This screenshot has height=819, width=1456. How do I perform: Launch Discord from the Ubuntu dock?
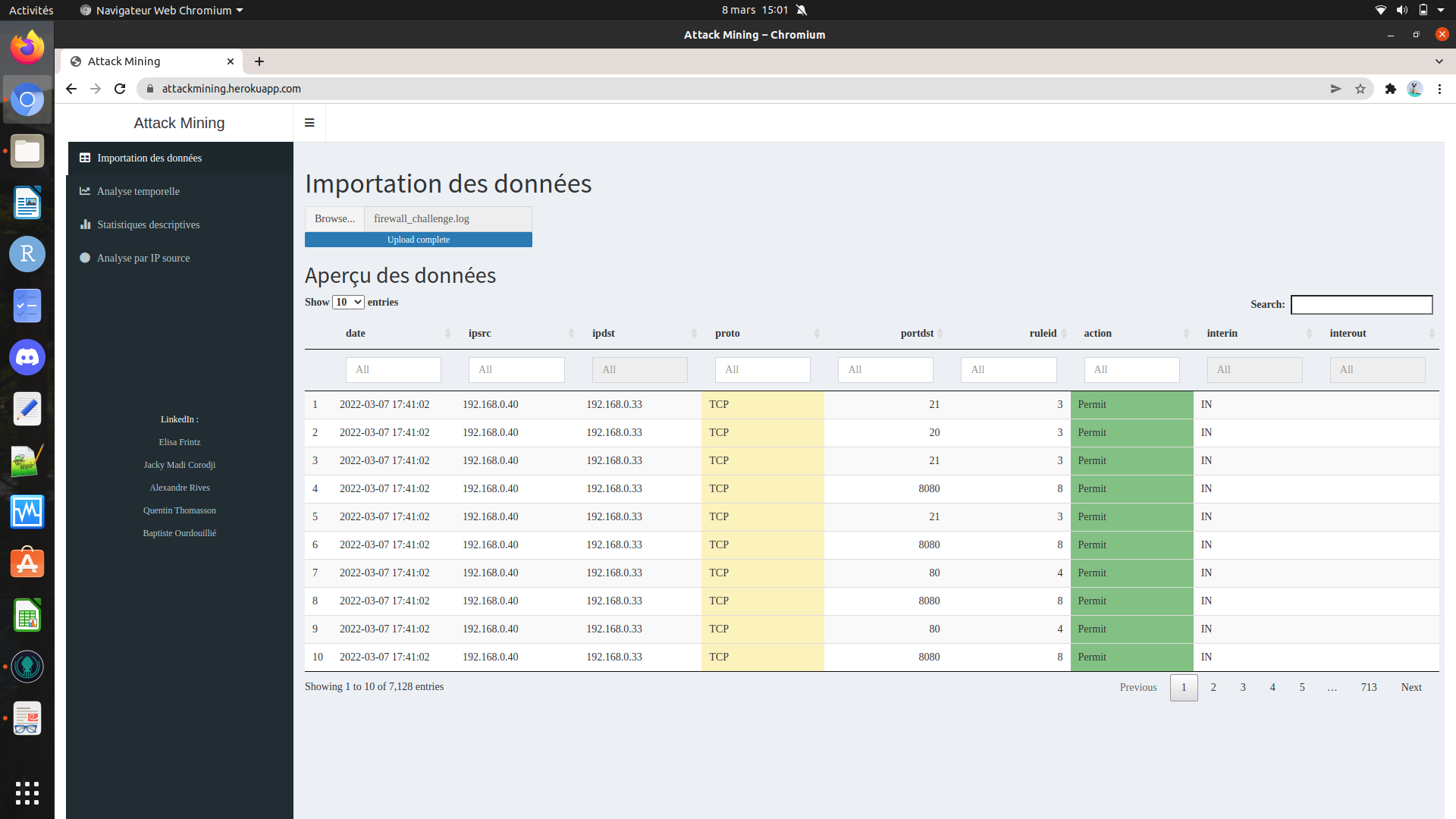tap(27, 357)
